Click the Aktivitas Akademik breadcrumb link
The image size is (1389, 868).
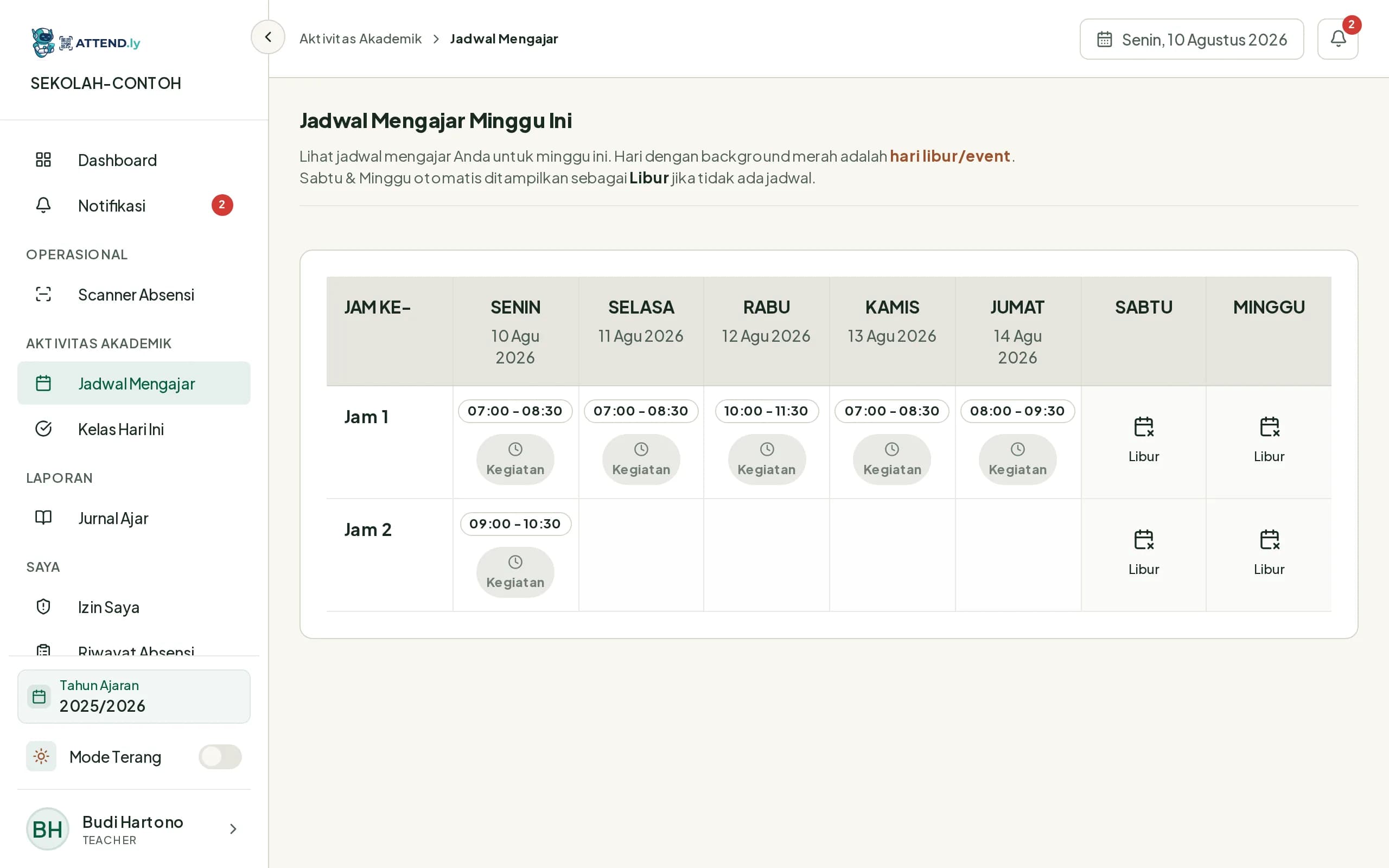(360, 39)
